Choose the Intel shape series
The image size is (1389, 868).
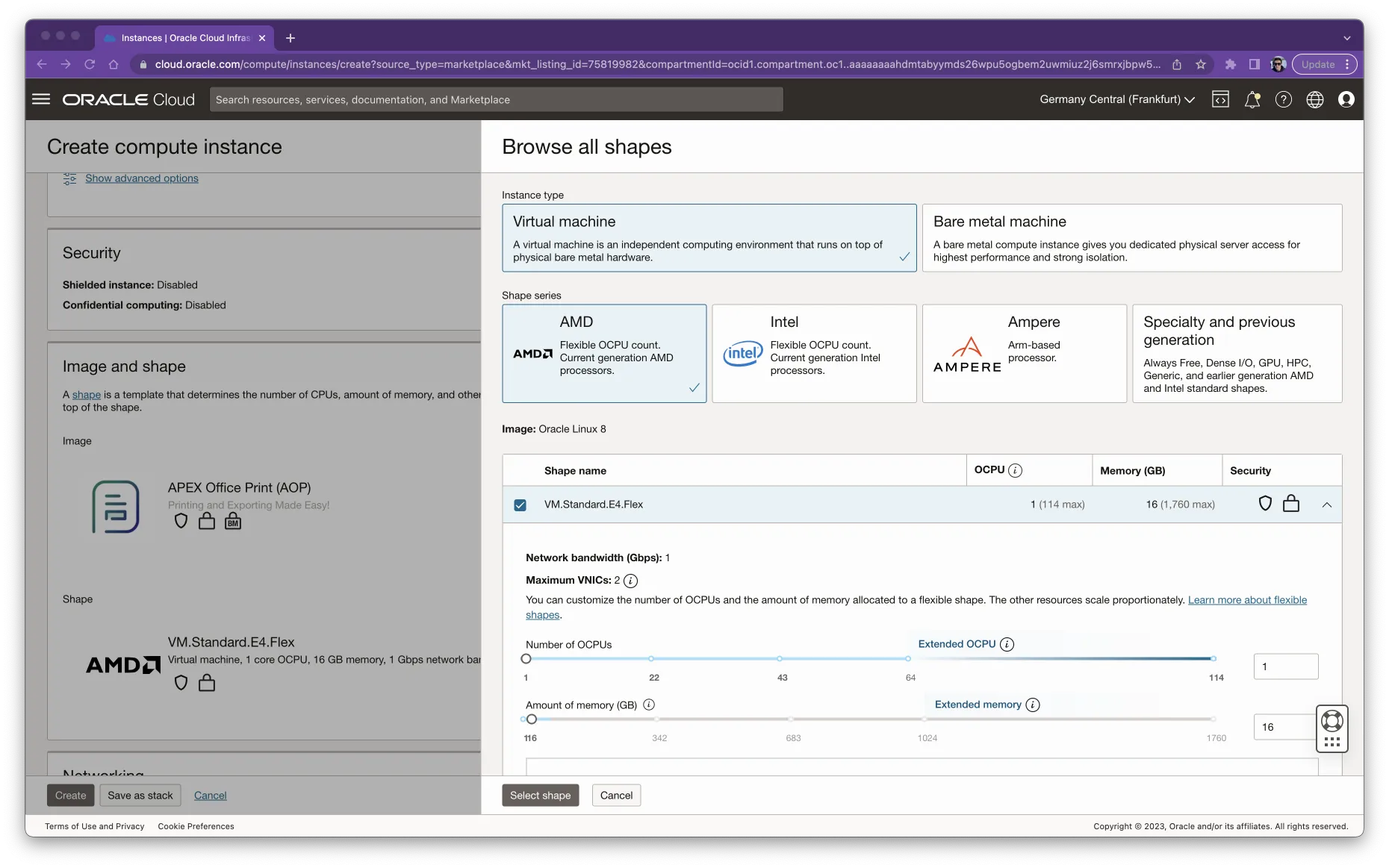(x=814, y=353)
